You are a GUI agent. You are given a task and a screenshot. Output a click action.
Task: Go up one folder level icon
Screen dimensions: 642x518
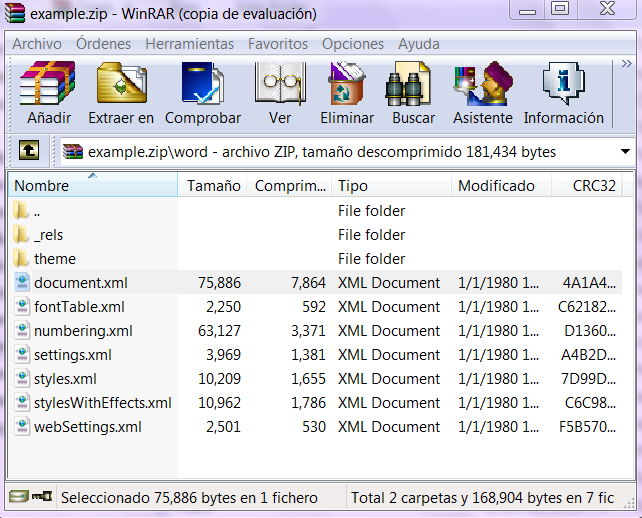coord(29,150)
